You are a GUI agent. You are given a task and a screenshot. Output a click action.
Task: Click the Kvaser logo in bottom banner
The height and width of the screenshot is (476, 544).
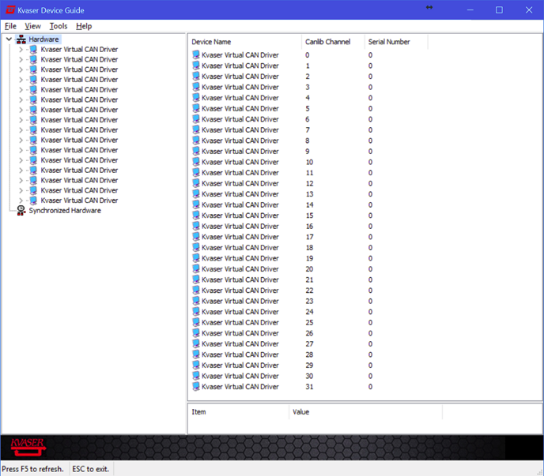click(x=28, y=447)
